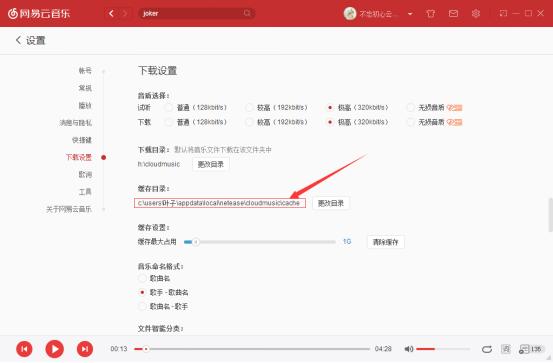
Task: Click the NetEase Cloud Music logo
Action: click(39, 13)
